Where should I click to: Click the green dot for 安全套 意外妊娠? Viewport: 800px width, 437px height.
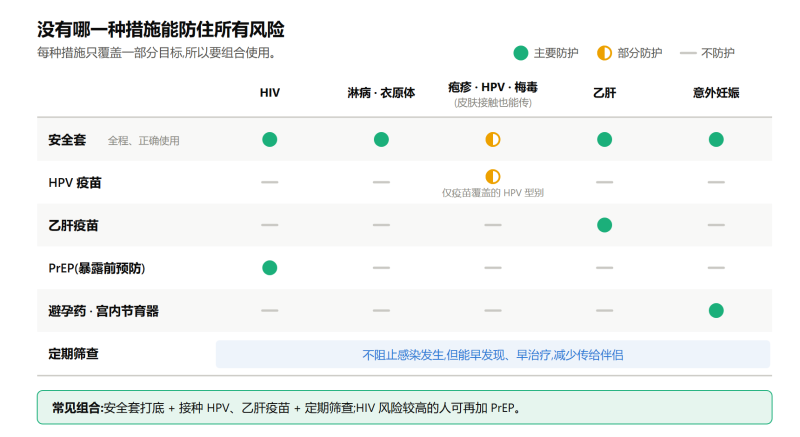click(x=716, y=139)
